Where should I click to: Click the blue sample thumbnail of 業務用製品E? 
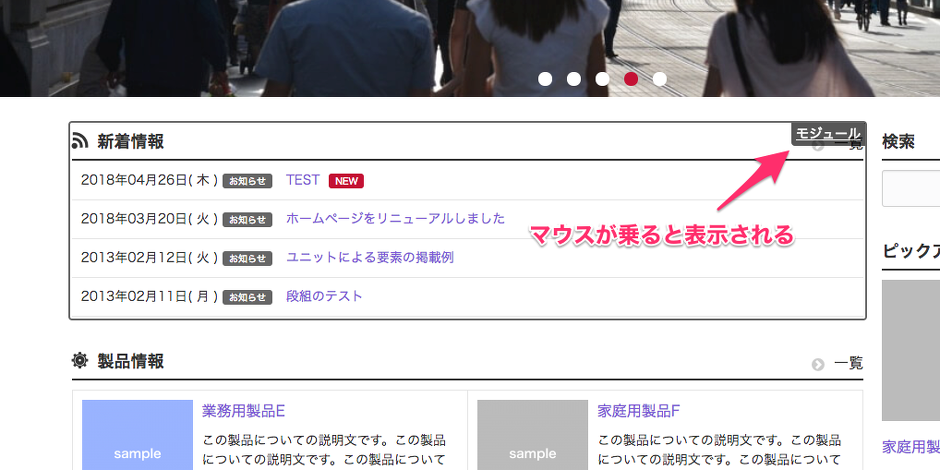(x=137, y=435)
